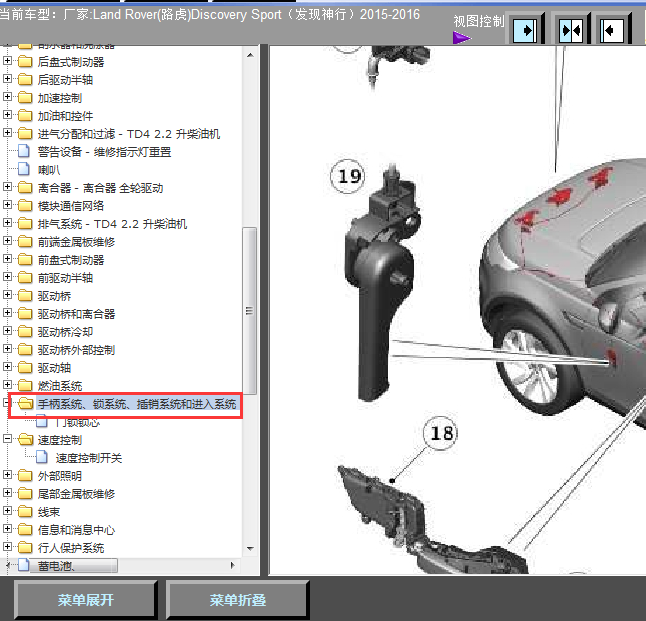This screenshot has height=621, width=646.
Task: Expand the 加油和控件 folder
Action: (7, 115)
